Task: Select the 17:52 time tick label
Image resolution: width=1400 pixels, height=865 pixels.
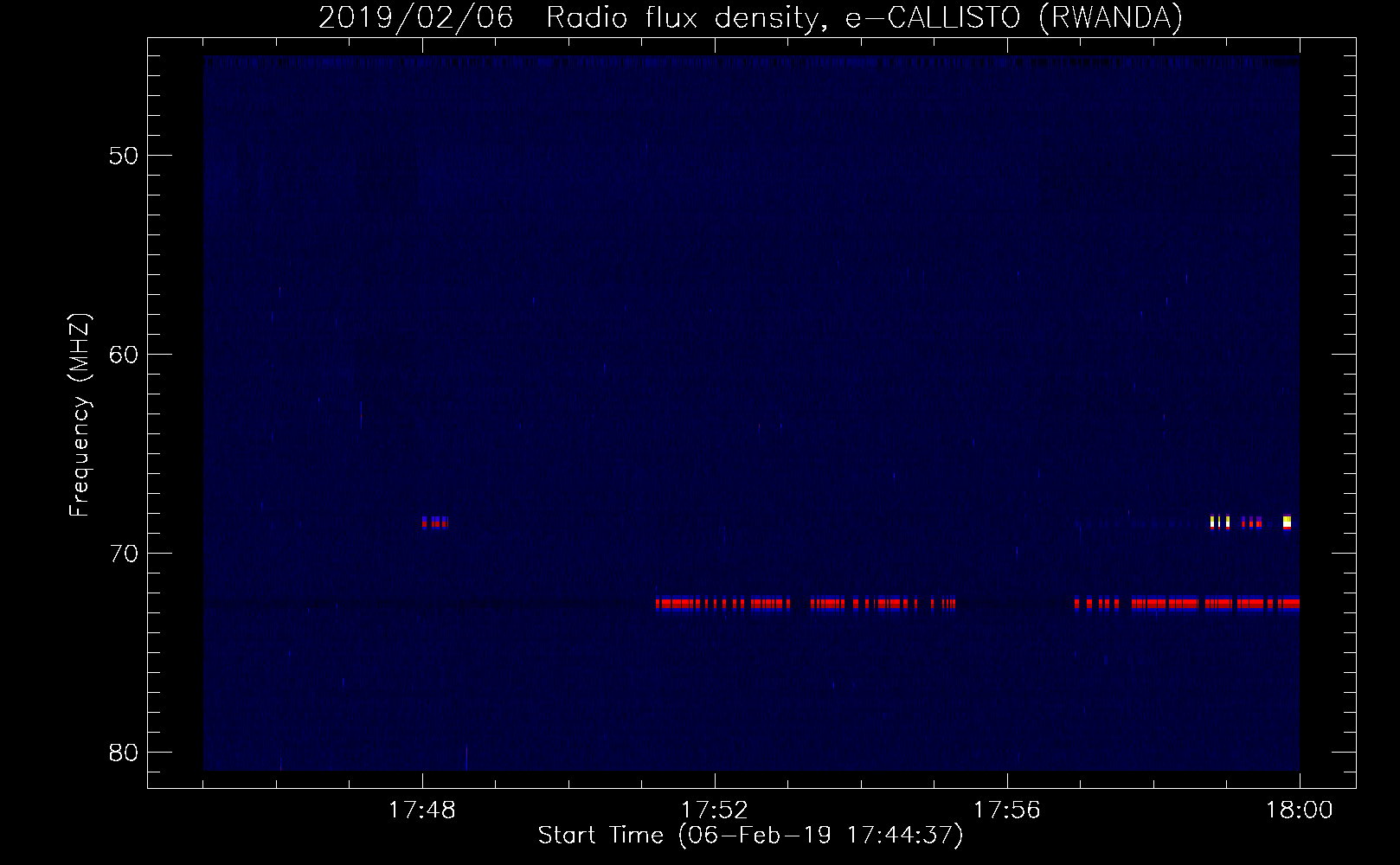Action: tap(715, 810)
